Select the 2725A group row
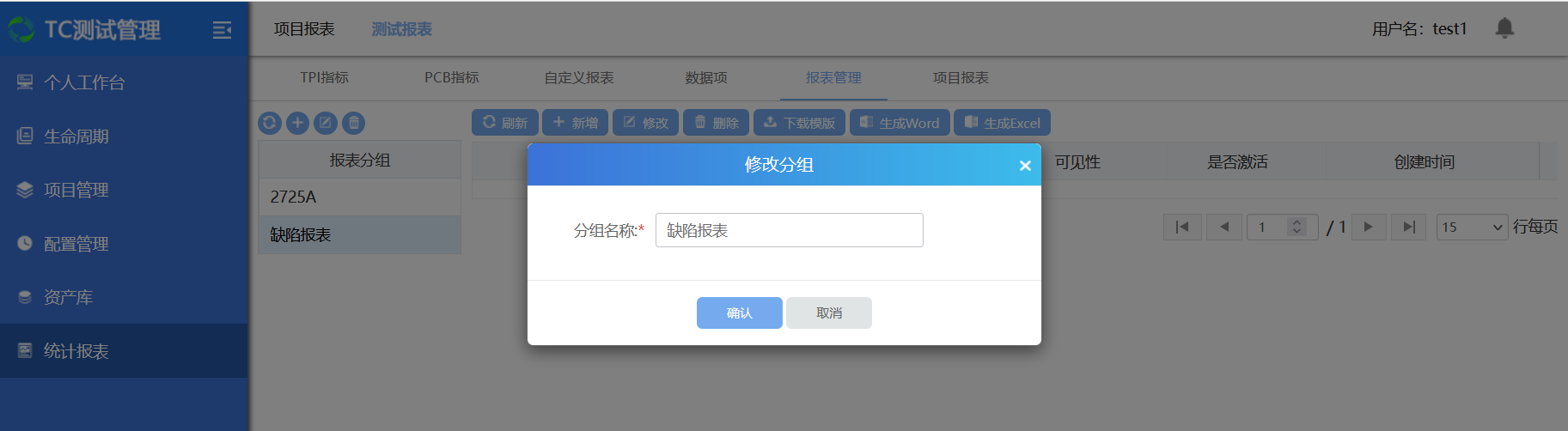 click(360, 197)
